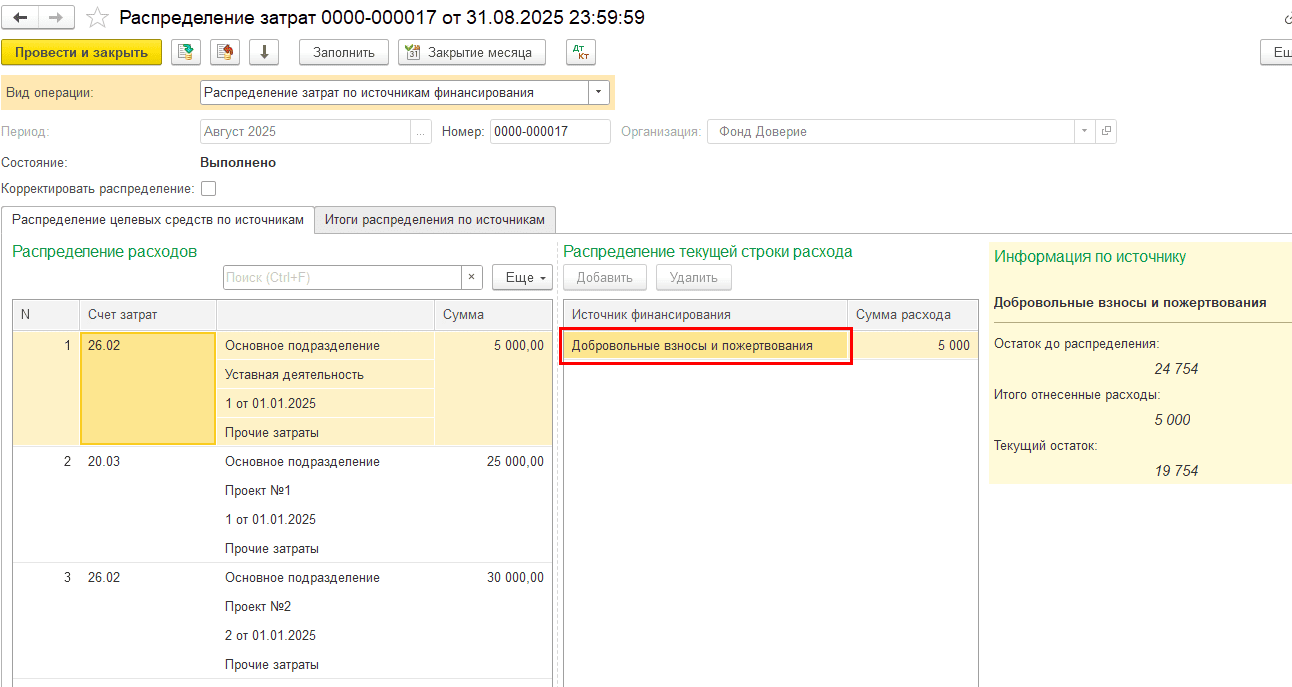Add document to favorites with star
This screenshot has width=1292, height=687.
[x=97, y=18]
